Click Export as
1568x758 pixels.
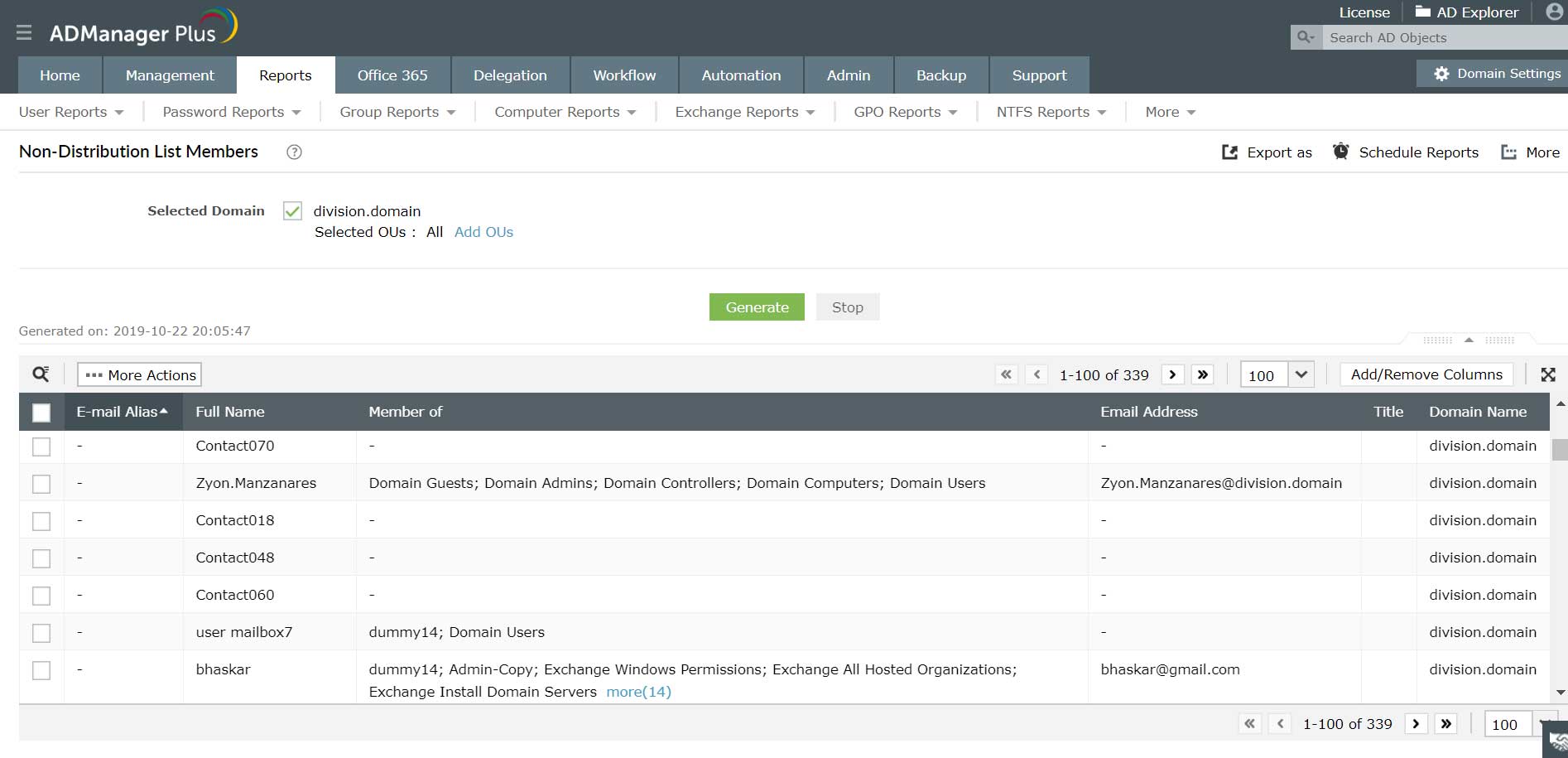1267,152
